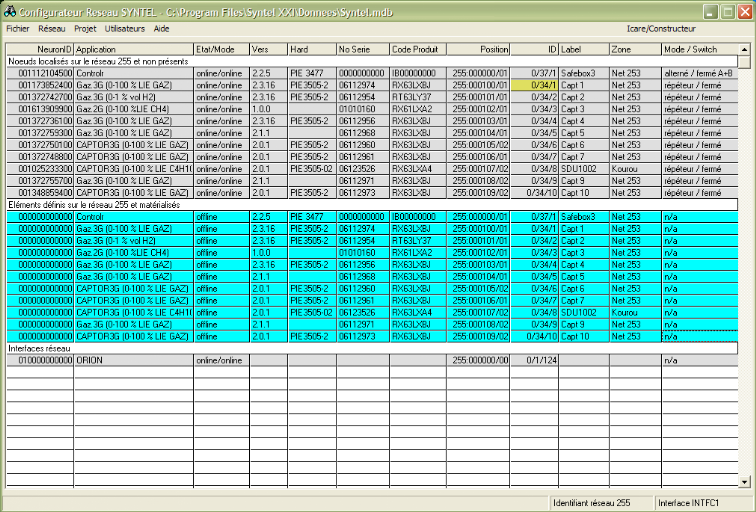Open the Fichier menu
This screenshot has width=756, height=512.
coord(17,29)
